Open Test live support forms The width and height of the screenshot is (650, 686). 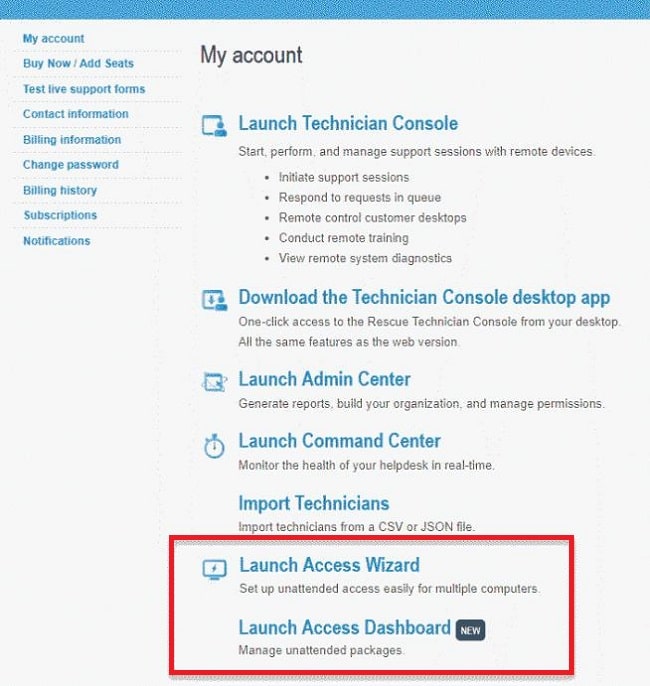(84, 89)
